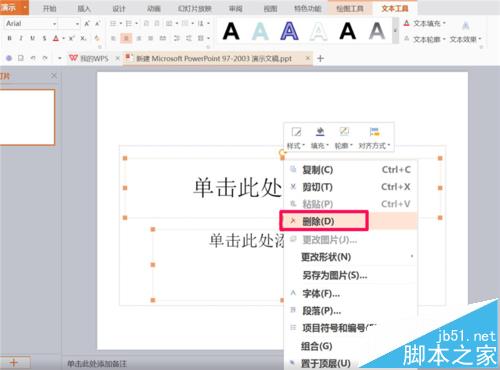Expand the 文本轮廓 dropdown
The height and width of the screenshot is (370, 500).
coord(444,39)
